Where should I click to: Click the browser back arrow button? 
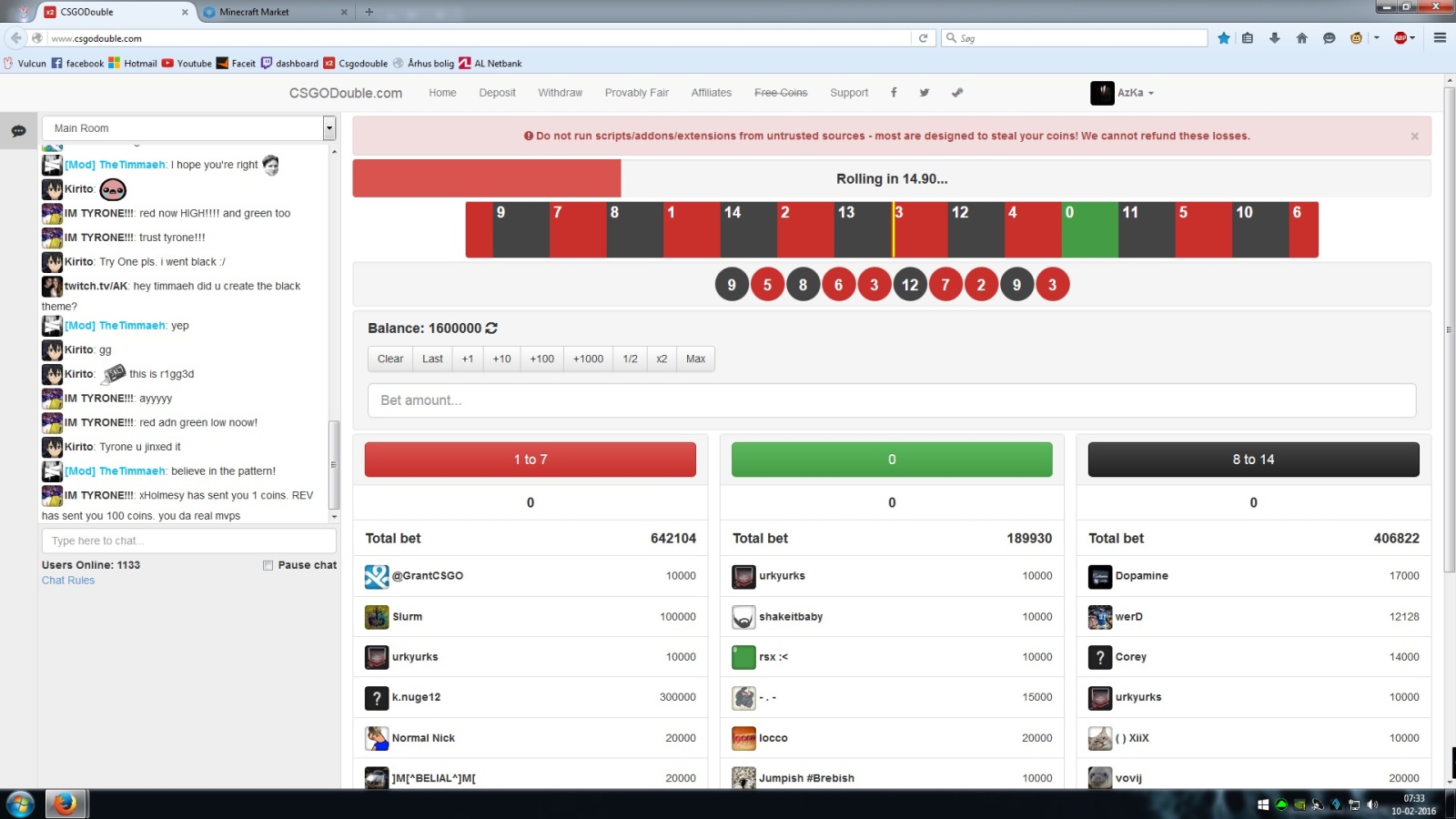pos(15,38)
